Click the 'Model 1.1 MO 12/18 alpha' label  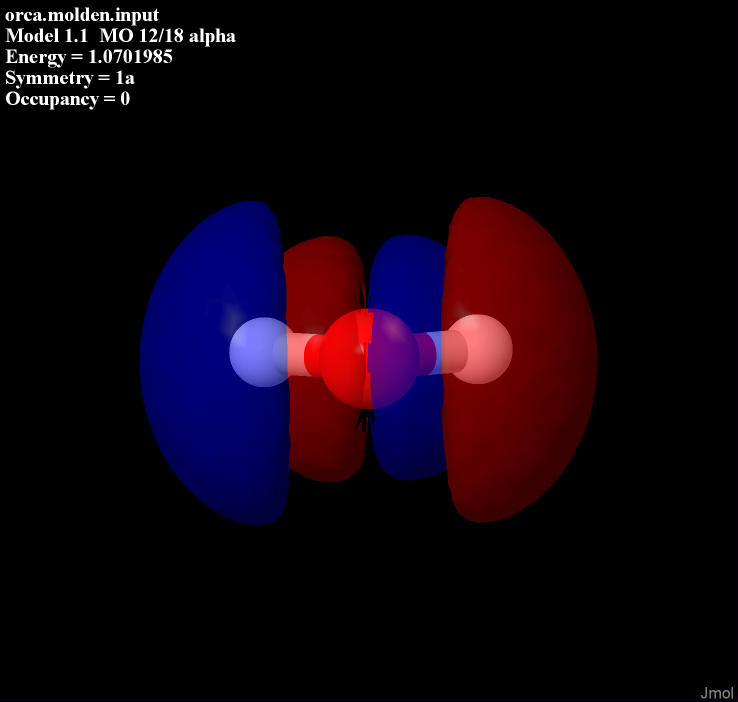120,36
